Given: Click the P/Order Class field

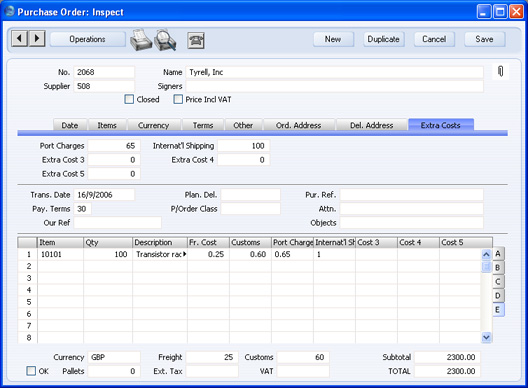Looking at the screenshot, I should (x=251, y=209).
